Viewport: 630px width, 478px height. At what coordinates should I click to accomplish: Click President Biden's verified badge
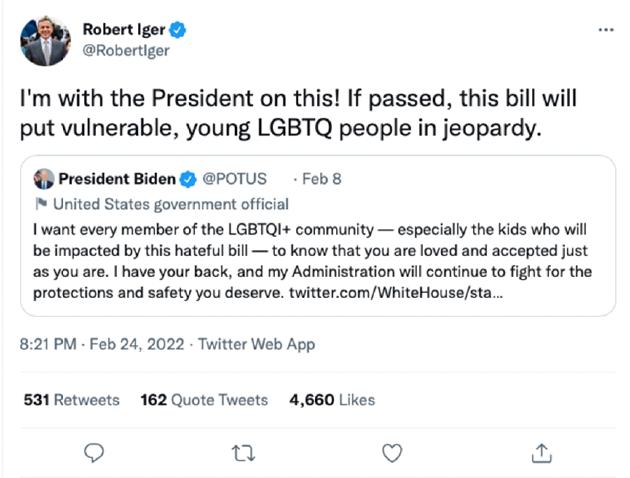coord(188,179)
